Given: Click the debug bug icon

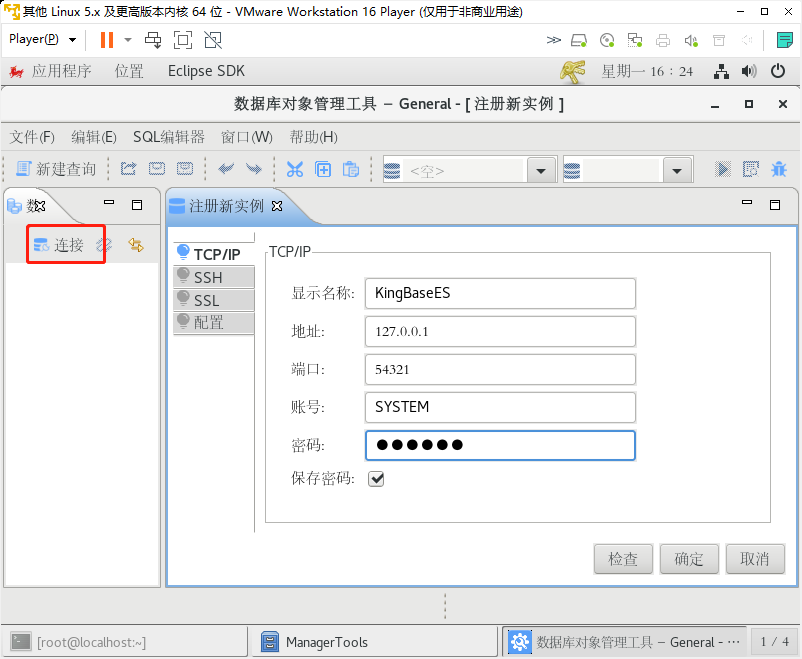Looking at the screenshot, I should click(779, 169).
